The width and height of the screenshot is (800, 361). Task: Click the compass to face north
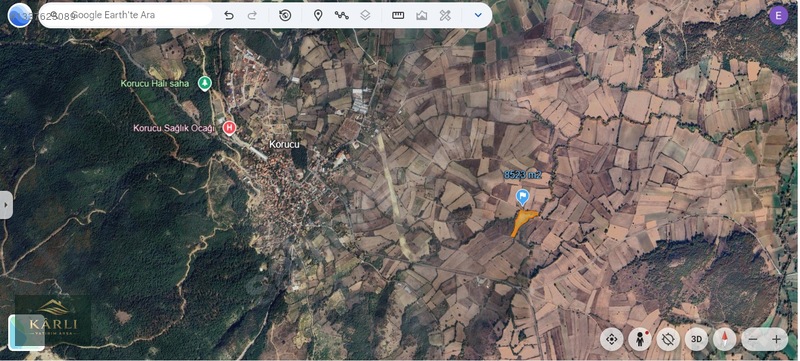tap(724, 339)
